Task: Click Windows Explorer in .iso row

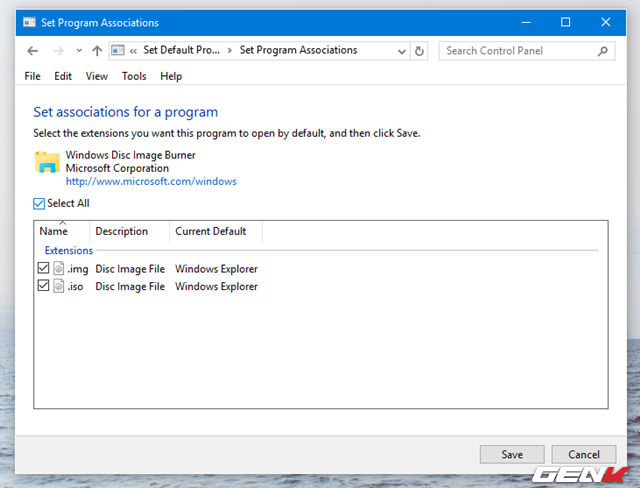Action: (x=216, y=287)
